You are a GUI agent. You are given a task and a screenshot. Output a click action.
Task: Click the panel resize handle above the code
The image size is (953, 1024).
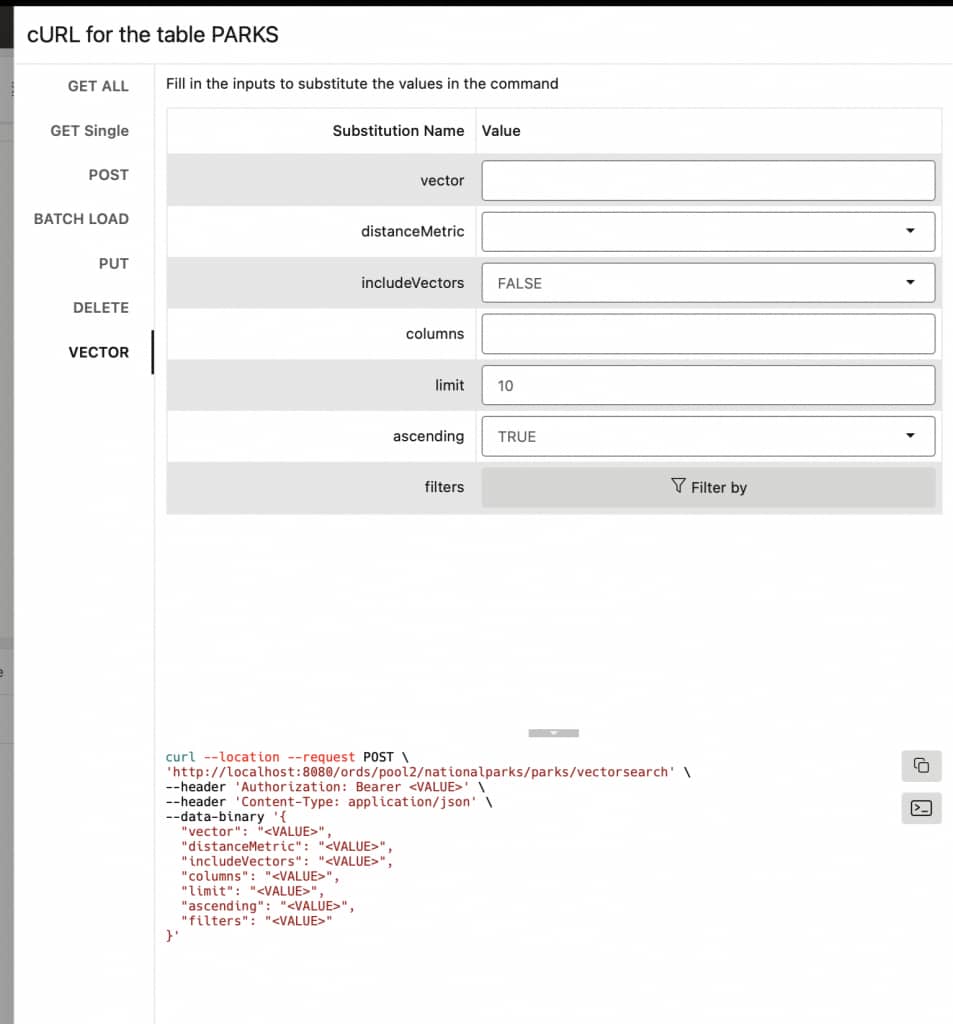(x=553, y=732)
